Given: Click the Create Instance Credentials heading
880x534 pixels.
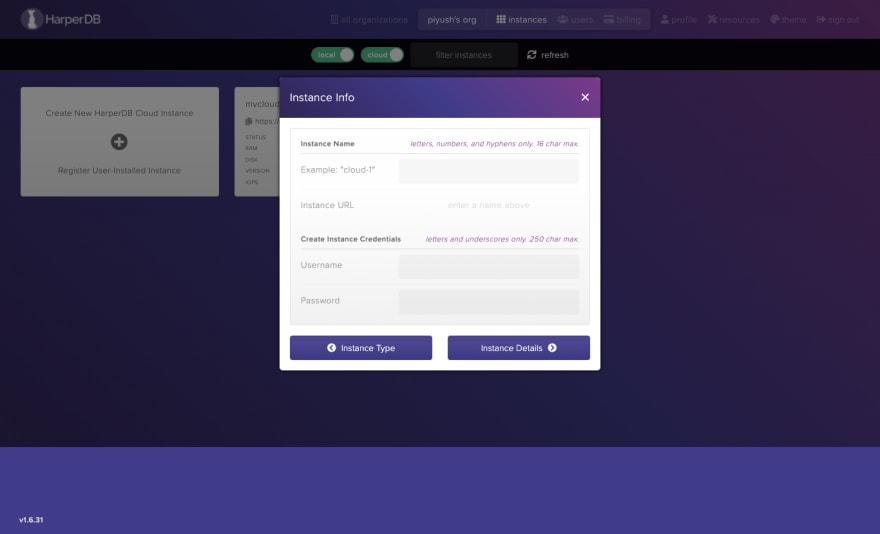Looking at the screenshot, I should pyautogui.click(x=351, y=239).
